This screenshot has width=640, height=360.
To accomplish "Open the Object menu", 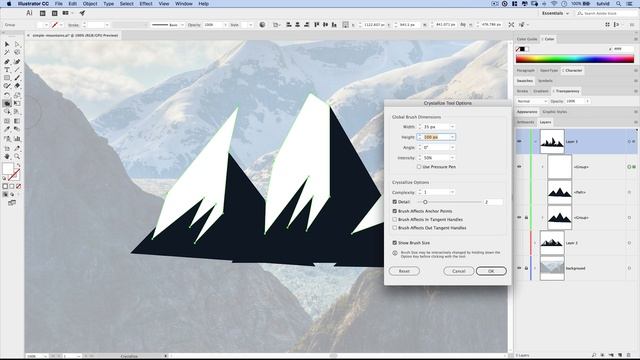I will [x=90, y=4].
